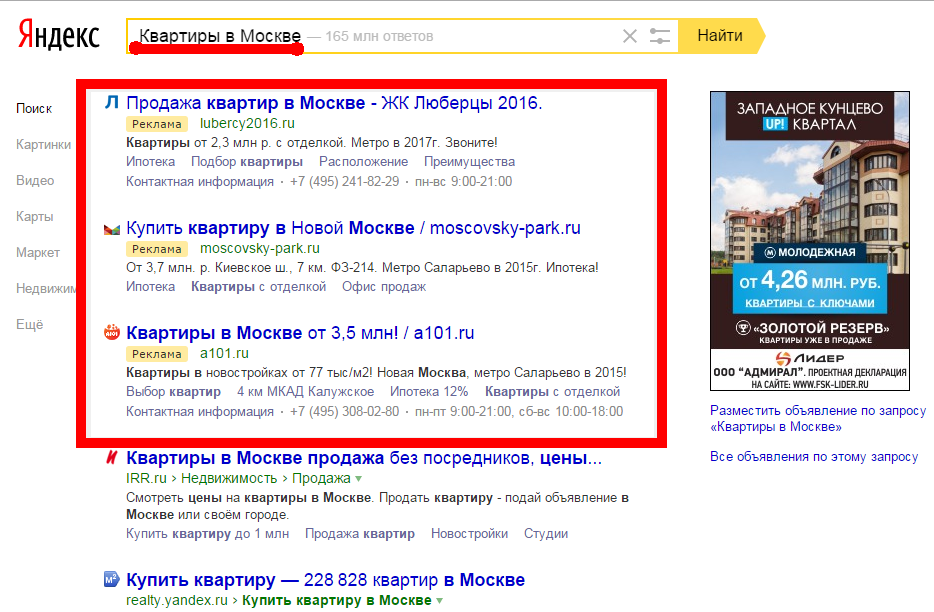
Task: Click the IRR.ru red favicon
Action: pyautogui.click(x=112, y=457)
